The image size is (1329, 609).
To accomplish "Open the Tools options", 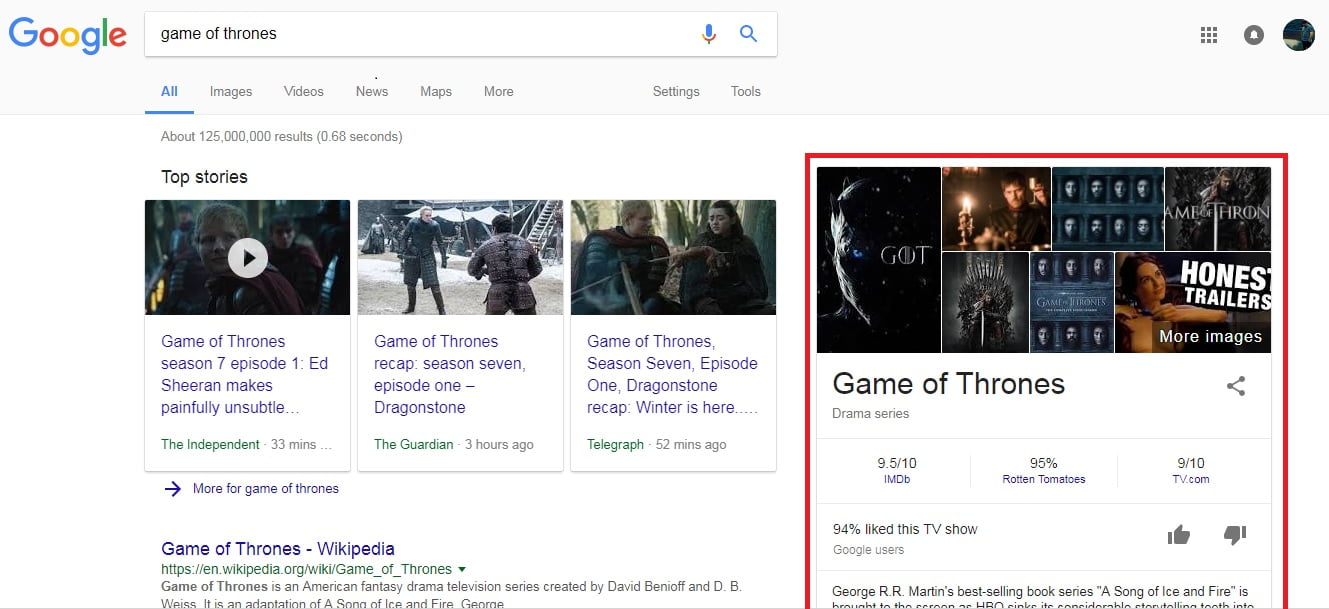I will 745,91.
